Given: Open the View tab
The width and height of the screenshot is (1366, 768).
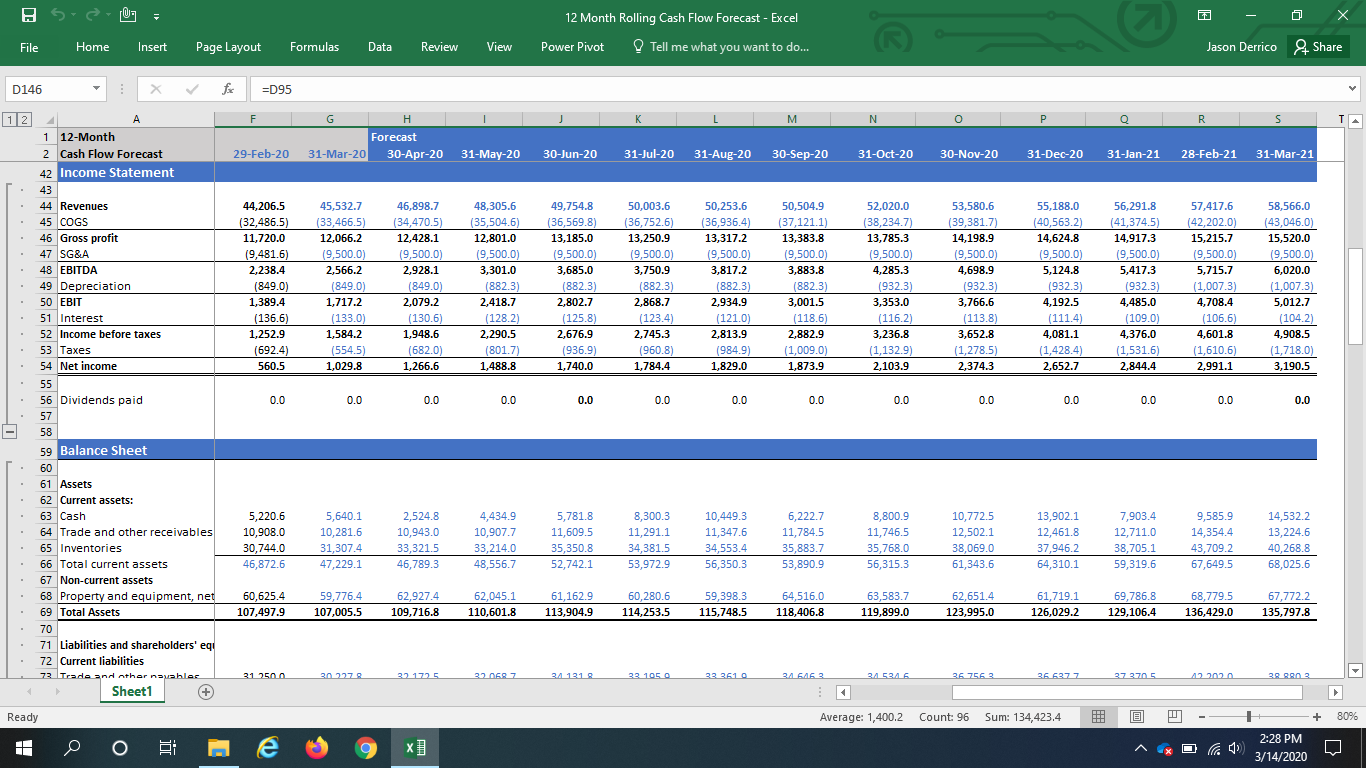Looking at the screenshot, I should coord(499,47).
